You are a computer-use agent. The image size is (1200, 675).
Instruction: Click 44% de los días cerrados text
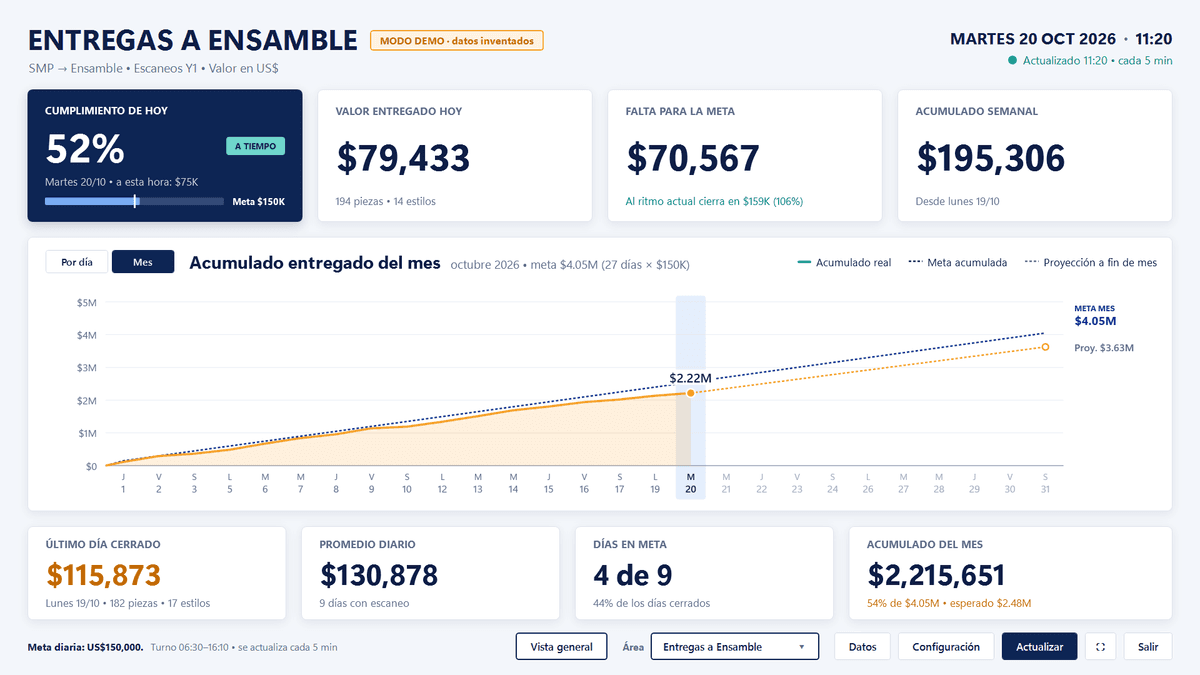tap(652, 603)
